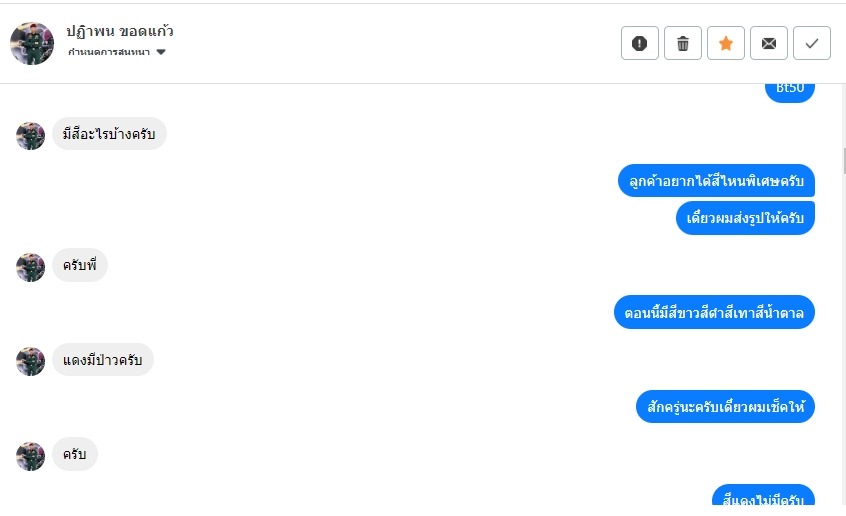Screen dimensions: 846x516
Task: Select the message bubble มีสีอะไรบ้างครับ
Action: [109, 135]
